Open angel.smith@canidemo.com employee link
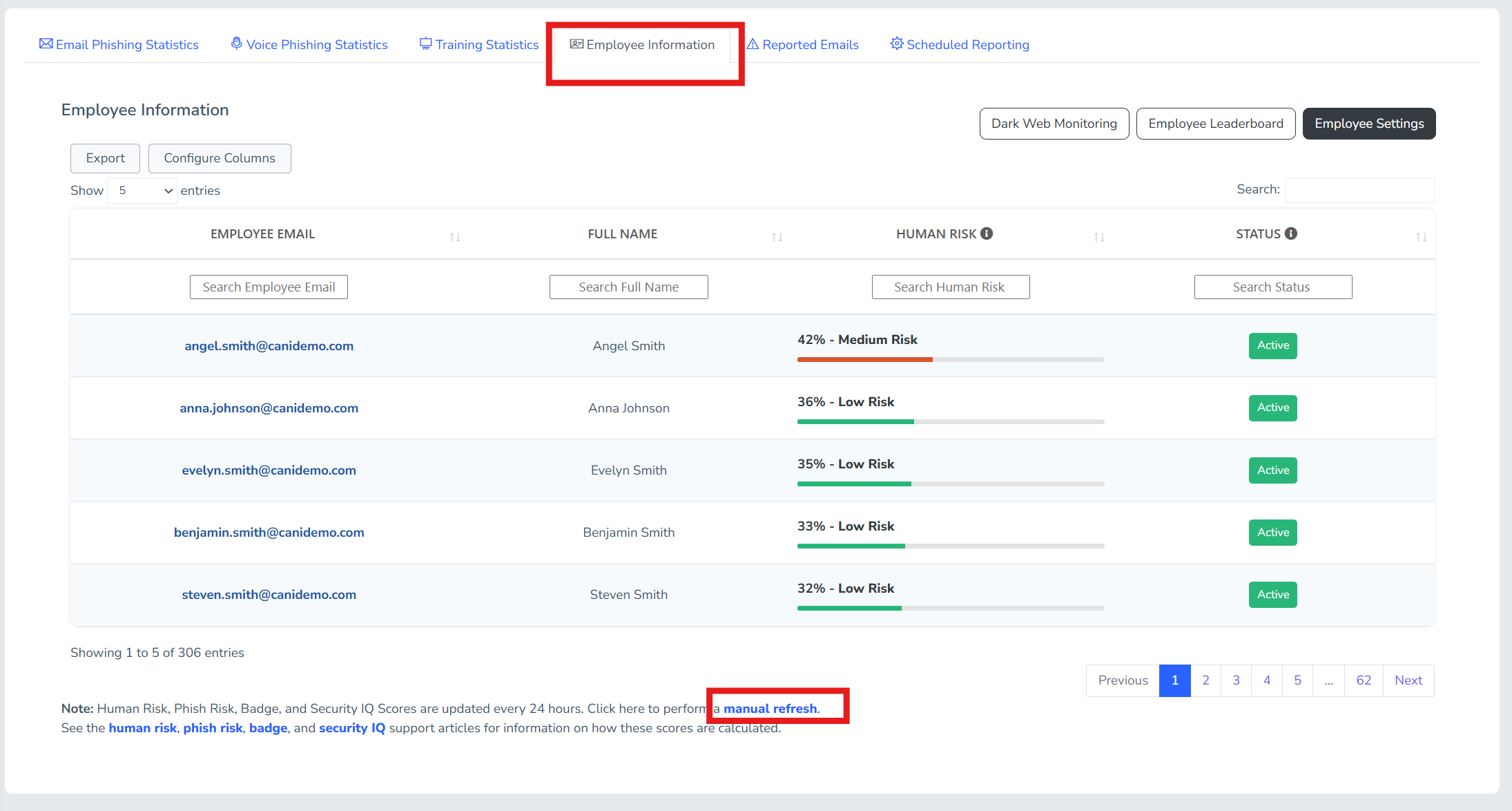Viewport: 1512px width, 811px height. pos(269,346)
